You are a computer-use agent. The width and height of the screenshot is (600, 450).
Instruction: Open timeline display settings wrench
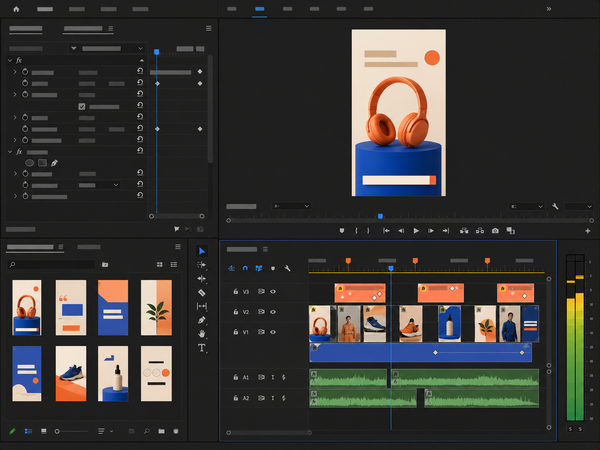(287, 268)
